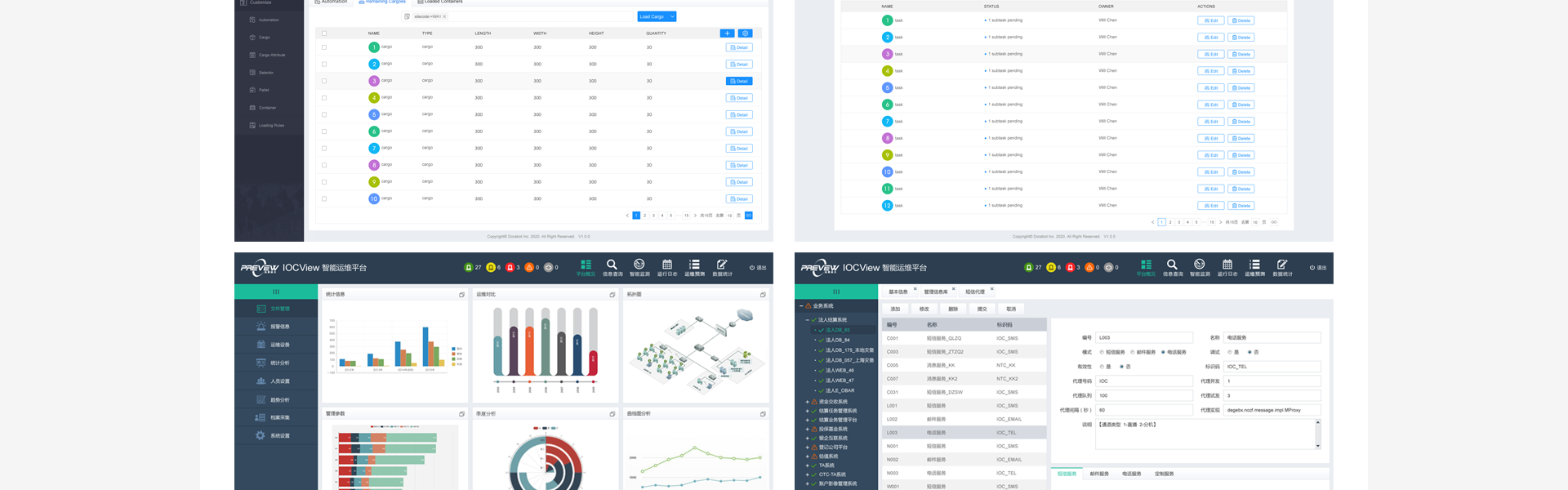Open 运维预测 in the dashboard window header
The width and height of the screenshot is (1568, 490).
click(694, 268)
